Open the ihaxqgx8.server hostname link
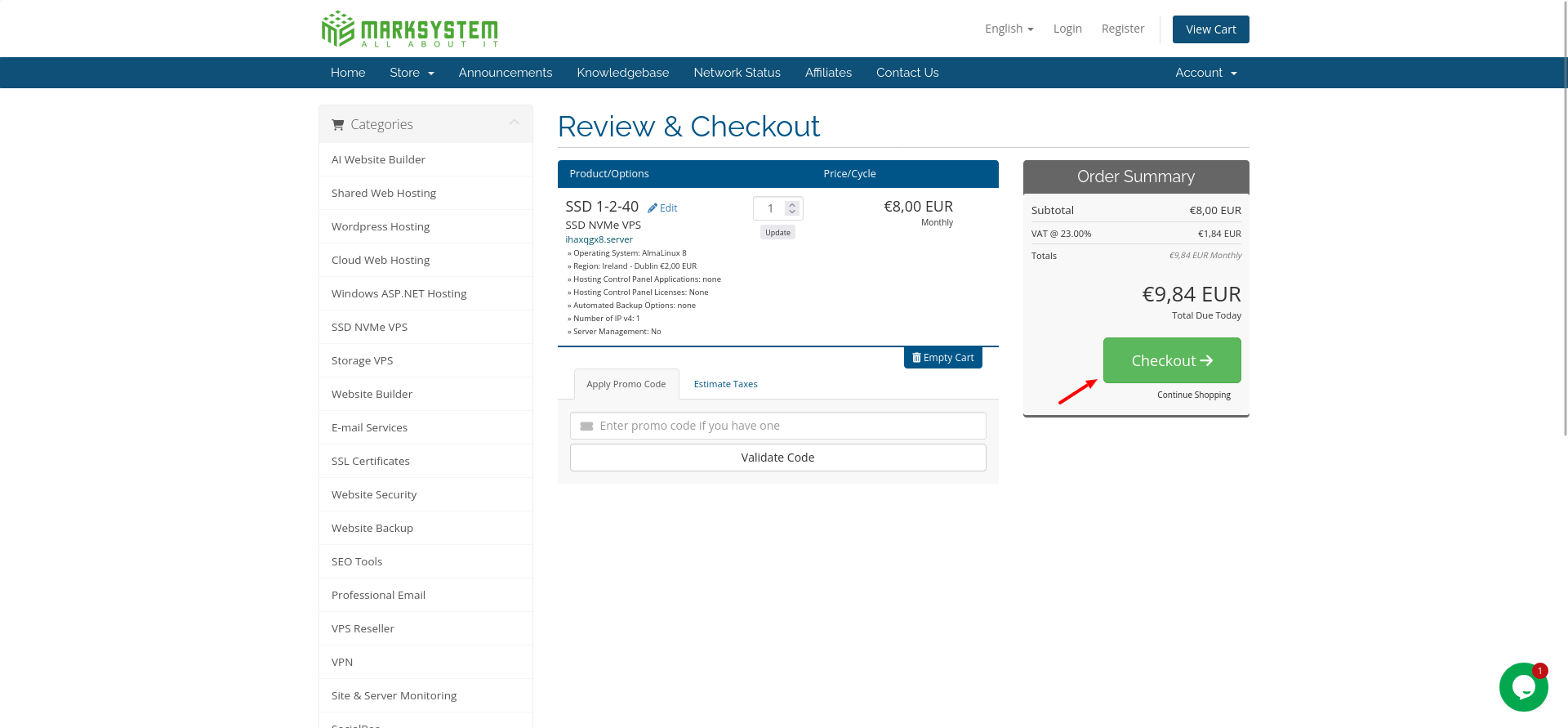 (x=599, y=239)
